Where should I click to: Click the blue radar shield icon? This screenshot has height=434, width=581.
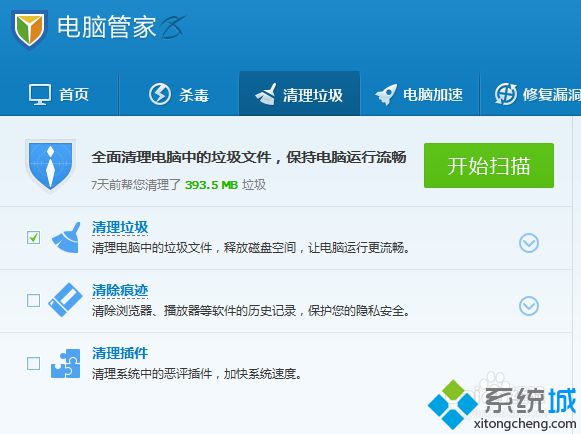point(50,166)
